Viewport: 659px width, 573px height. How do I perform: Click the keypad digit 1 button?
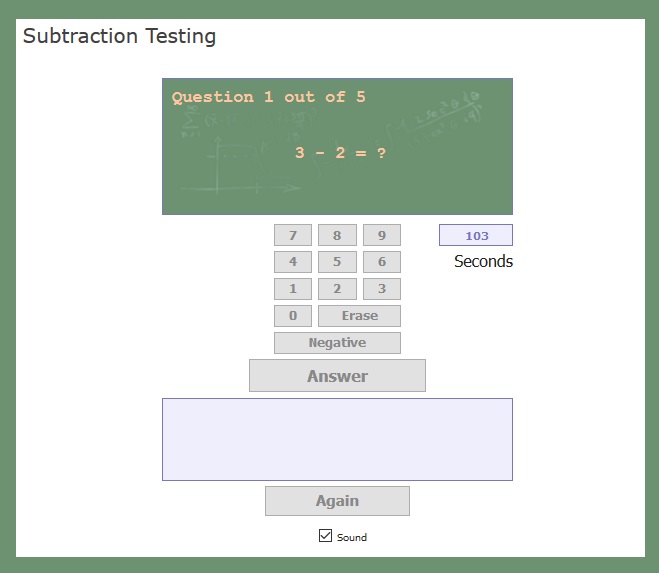point(293,289)
